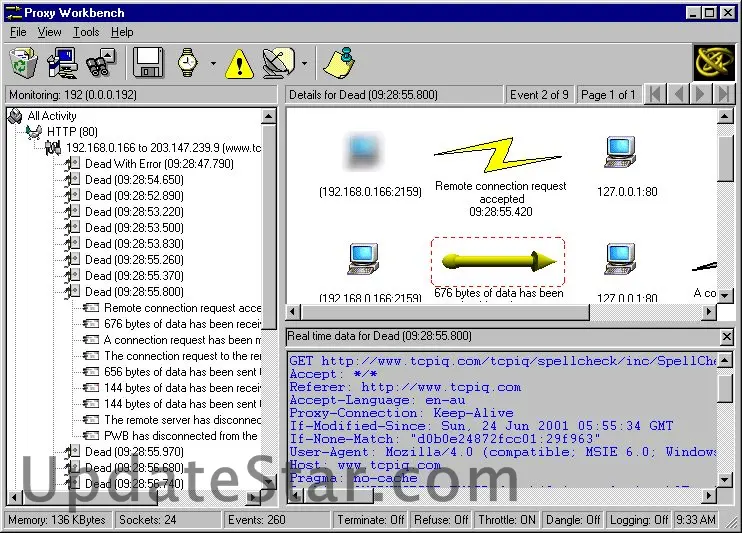The image size is (742, 533).
Task: Click the satellite dish icon
Action: 279,62
